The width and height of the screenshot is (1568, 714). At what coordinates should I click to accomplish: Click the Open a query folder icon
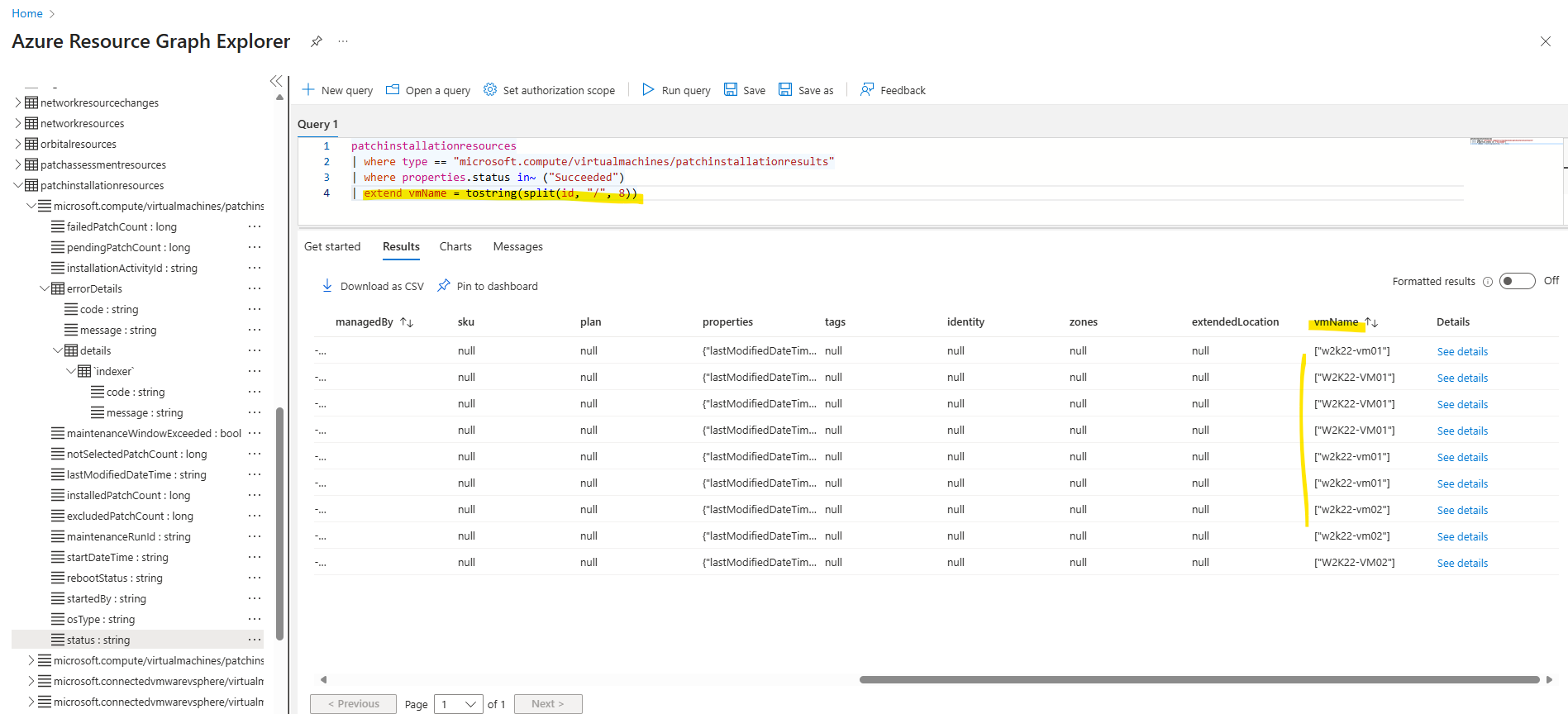(x=393, y=89)
